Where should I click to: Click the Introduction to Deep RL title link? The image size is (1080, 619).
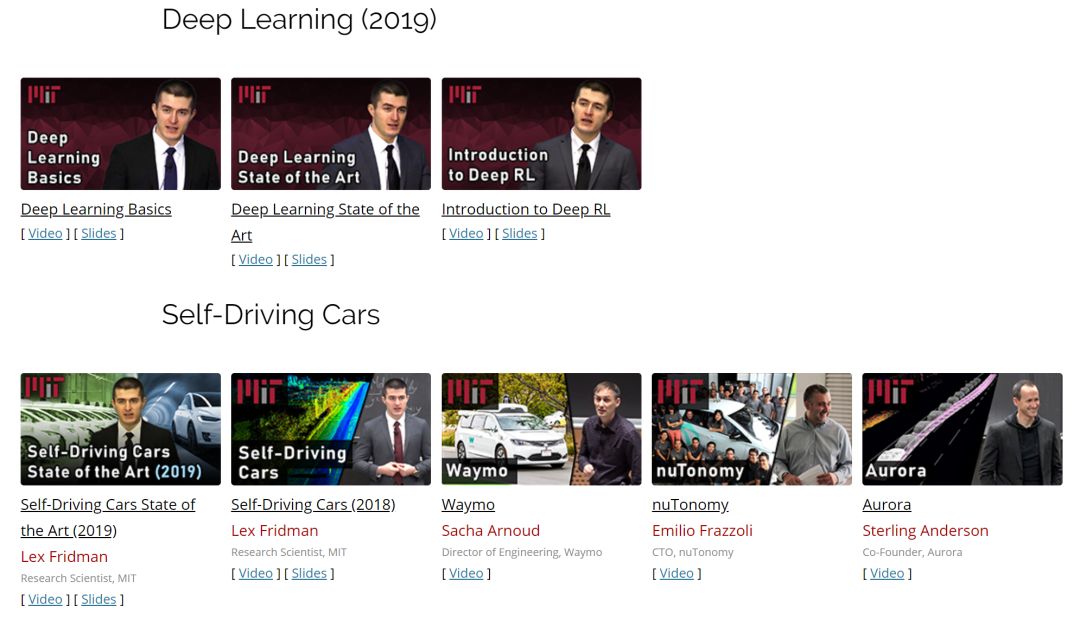[526, 209]
